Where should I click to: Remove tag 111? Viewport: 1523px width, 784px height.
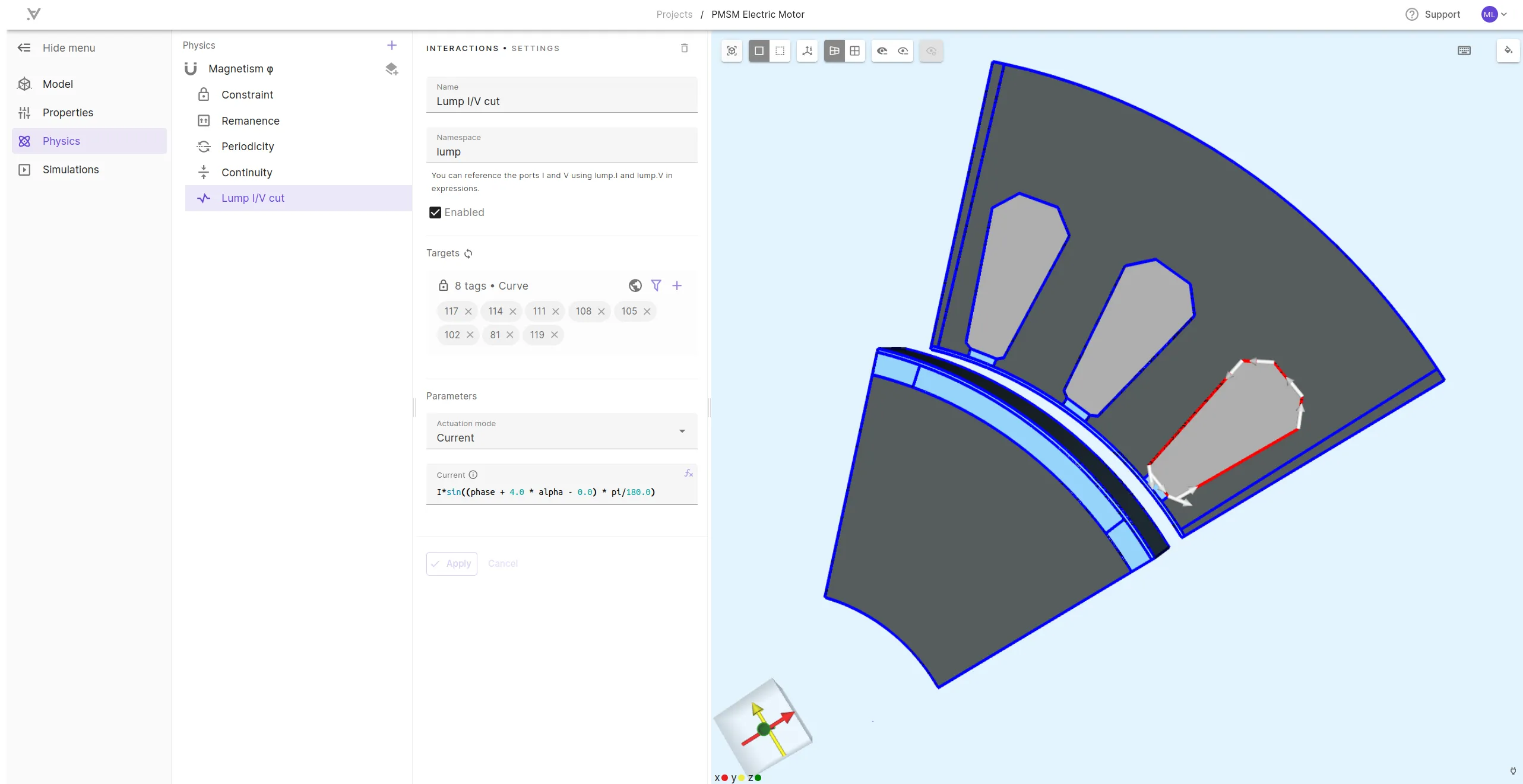[x=556, y=312]
